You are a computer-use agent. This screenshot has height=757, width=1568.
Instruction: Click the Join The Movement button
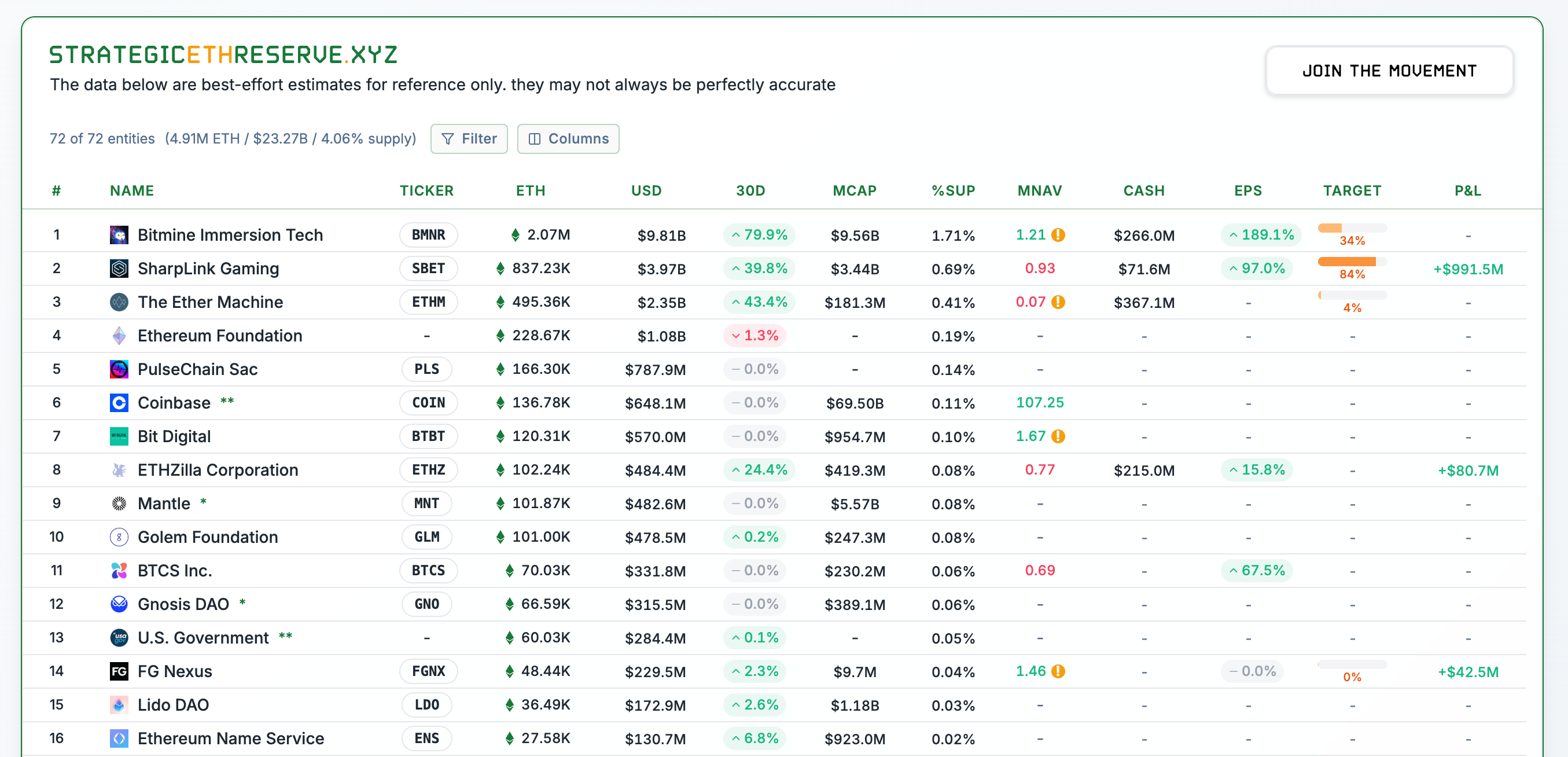[1389, 71]
